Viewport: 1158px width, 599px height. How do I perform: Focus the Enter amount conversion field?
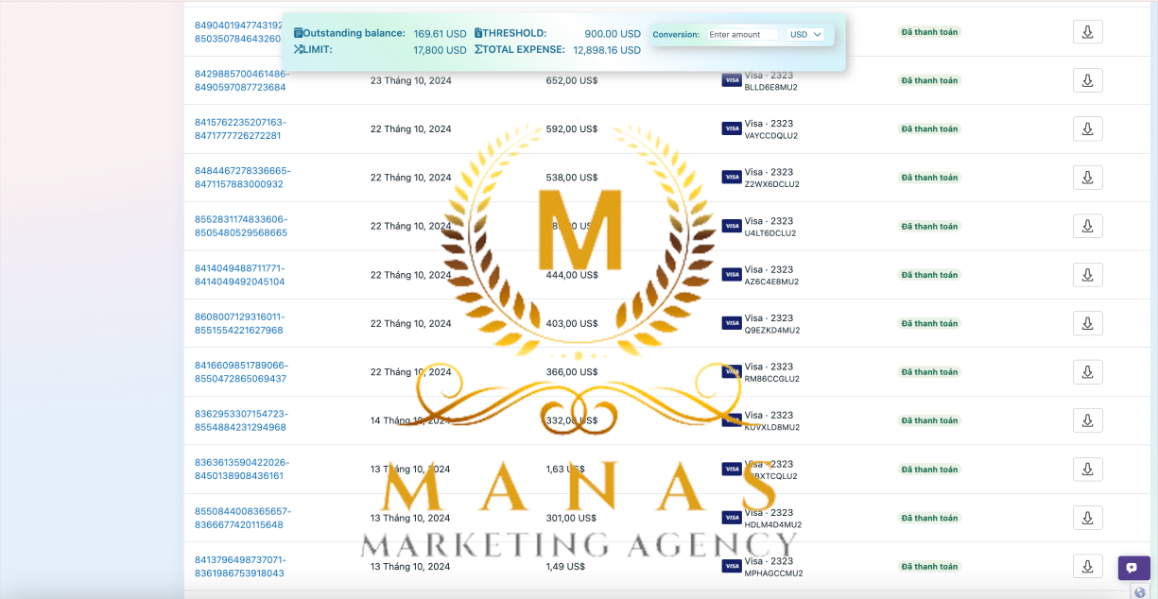point(742,34)
